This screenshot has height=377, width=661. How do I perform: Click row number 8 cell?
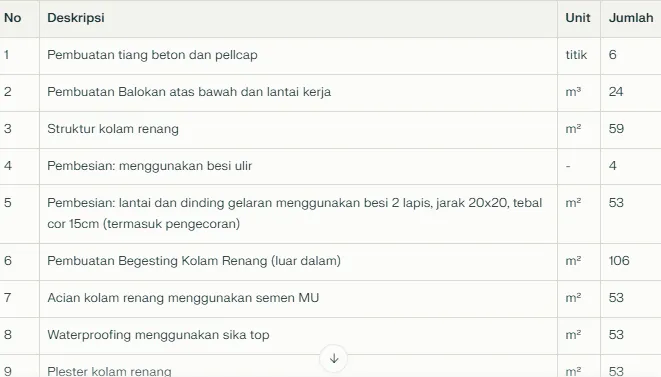click(x=8, y=335)
